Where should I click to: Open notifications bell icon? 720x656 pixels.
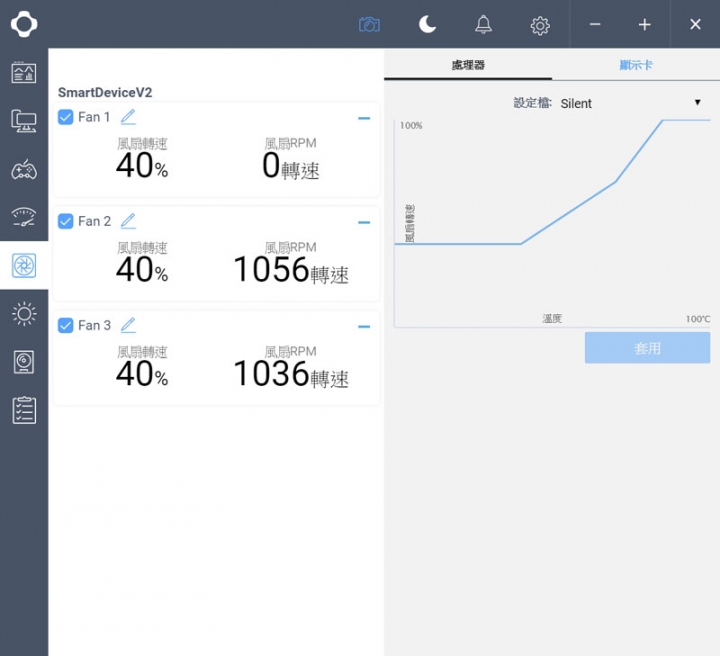coord(483,24)
